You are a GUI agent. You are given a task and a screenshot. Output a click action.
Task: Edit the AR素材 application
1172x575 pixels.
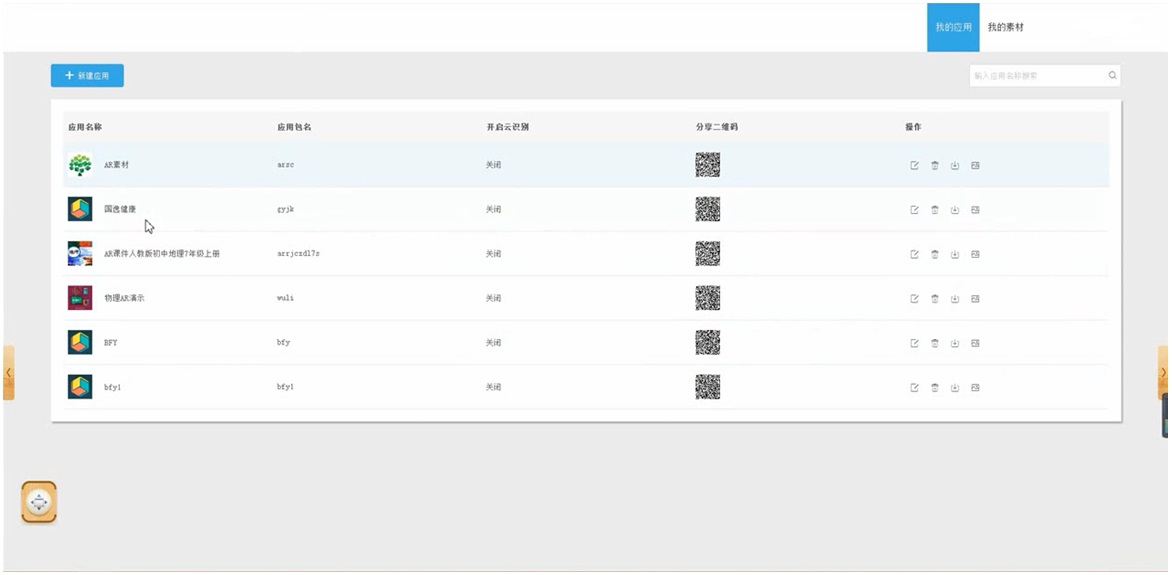point(914,165)
